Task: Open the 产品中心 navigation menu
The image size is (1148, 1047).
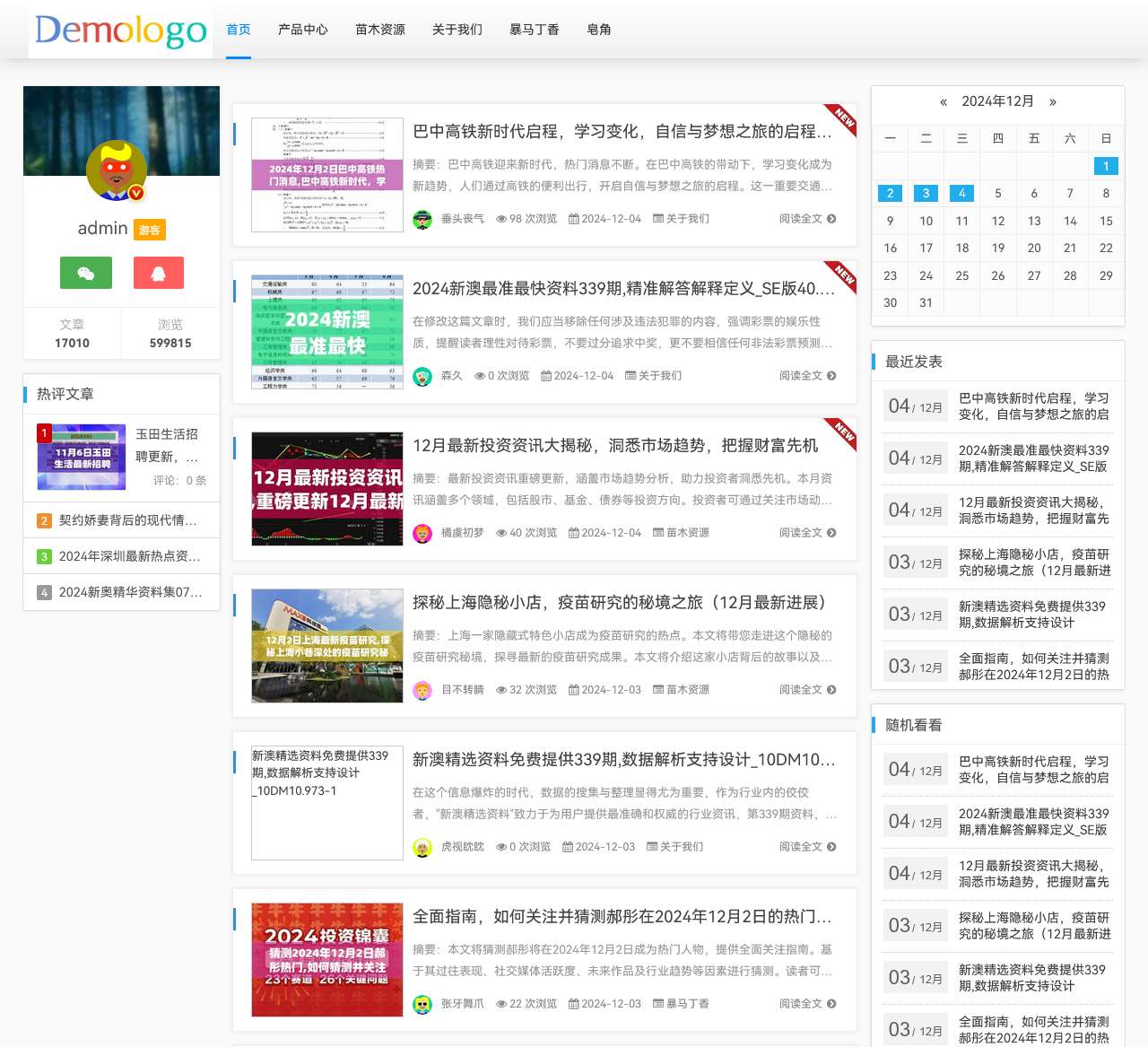Action: [303, 30]
